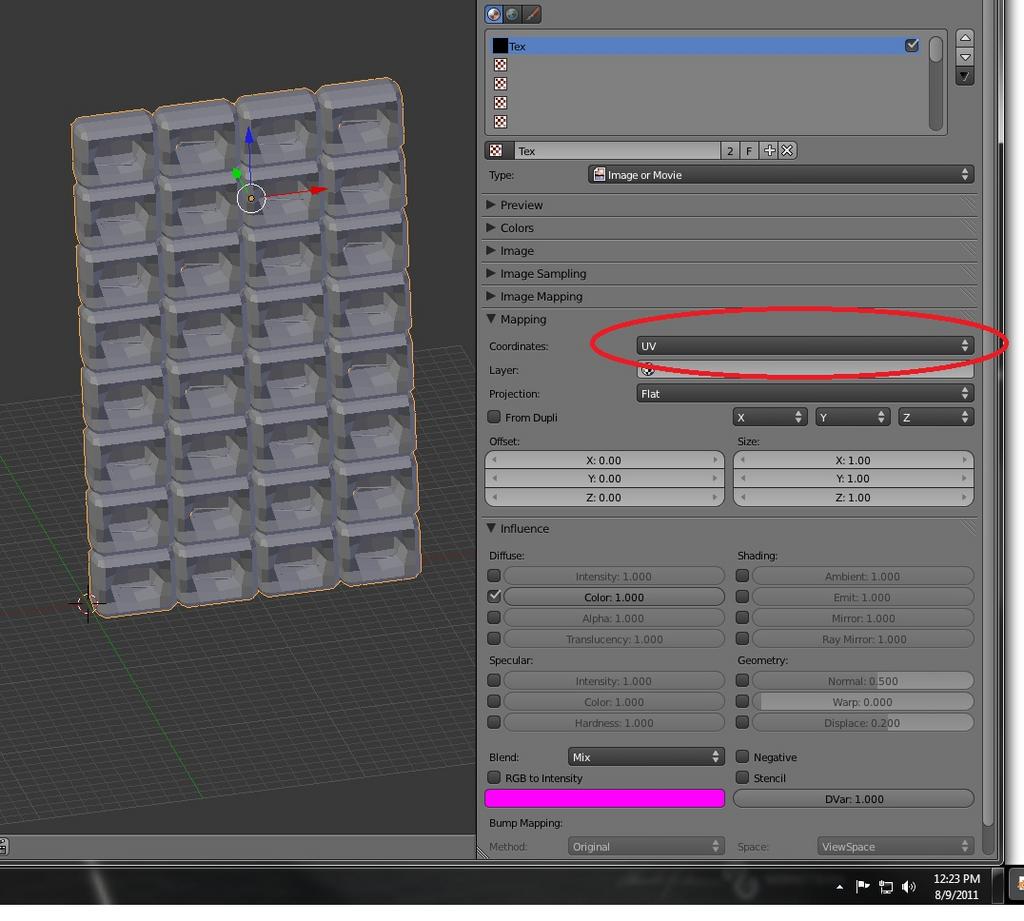Adjust the DVar 1.000 slider

tap(854, 798)
